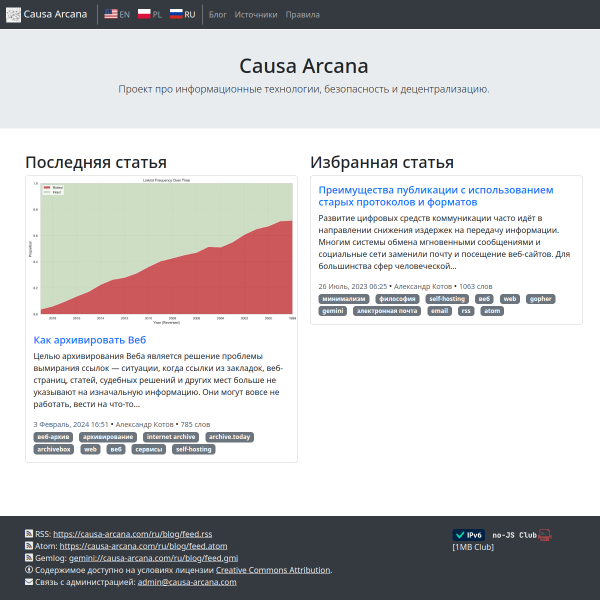The image size is (600, 600).
Task: Click the IPv6 badge
Action: [468, 535]
